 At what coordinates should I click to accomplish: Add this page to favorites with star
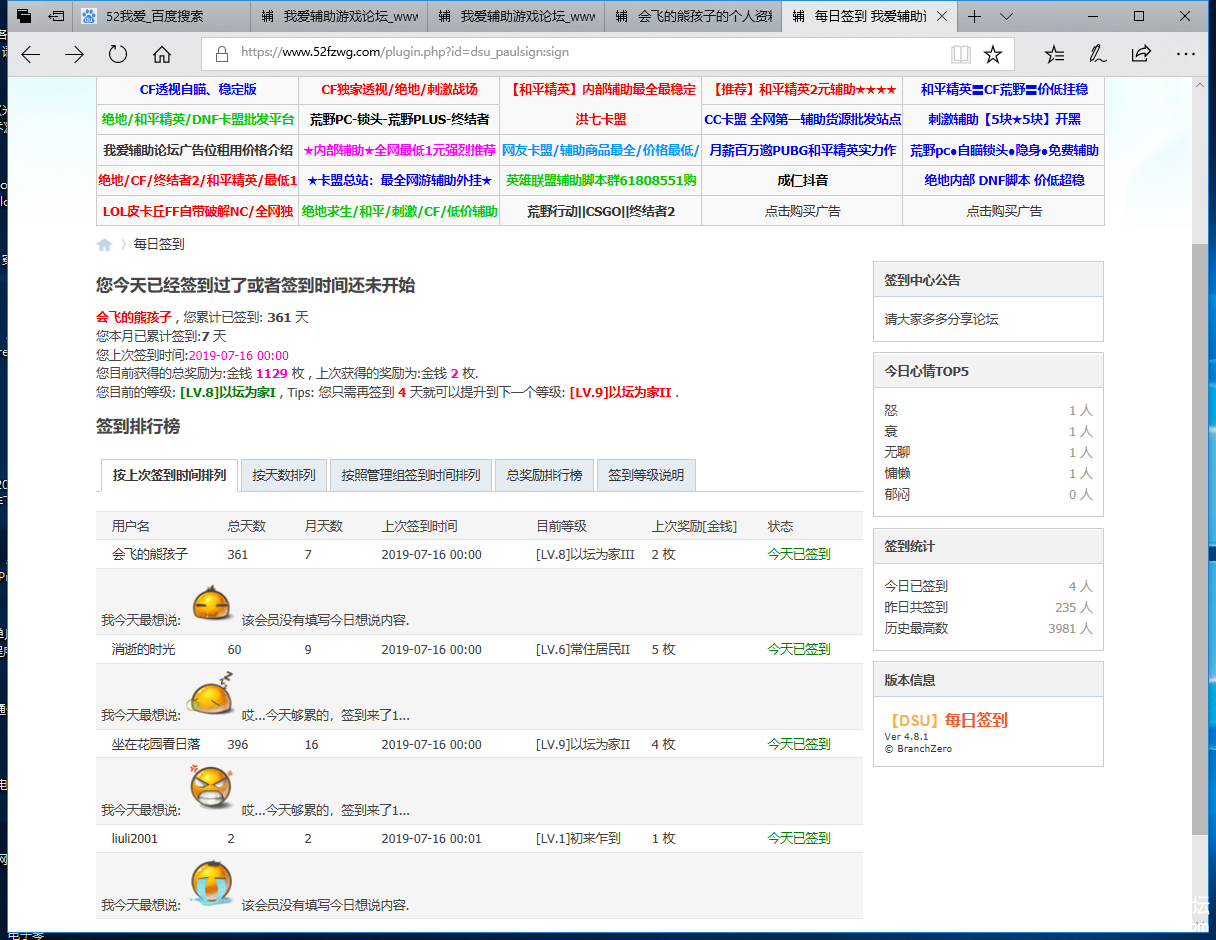[x=993, y=54]
